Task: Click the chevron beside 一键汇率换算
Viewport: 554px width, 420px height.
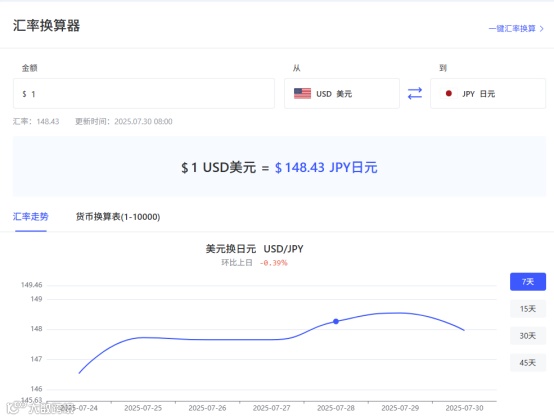Action: tap(542, 29)
